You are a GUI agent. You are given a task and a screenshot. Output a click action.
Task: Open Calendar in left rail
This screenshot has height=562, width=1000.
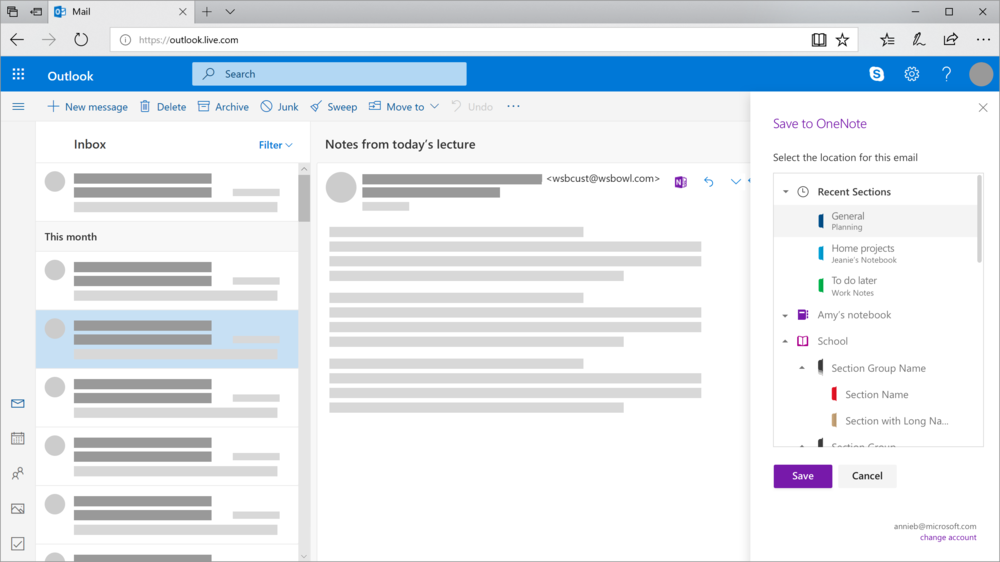pos(18,438)
